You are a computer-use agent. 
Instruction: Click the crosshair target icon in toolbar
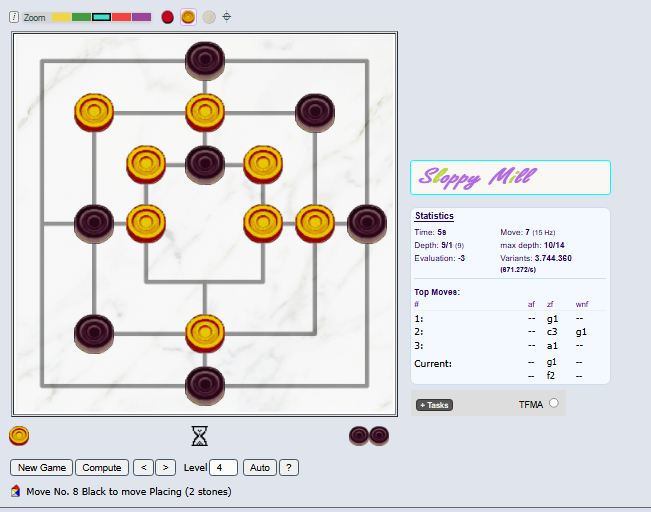coord(227,17)
